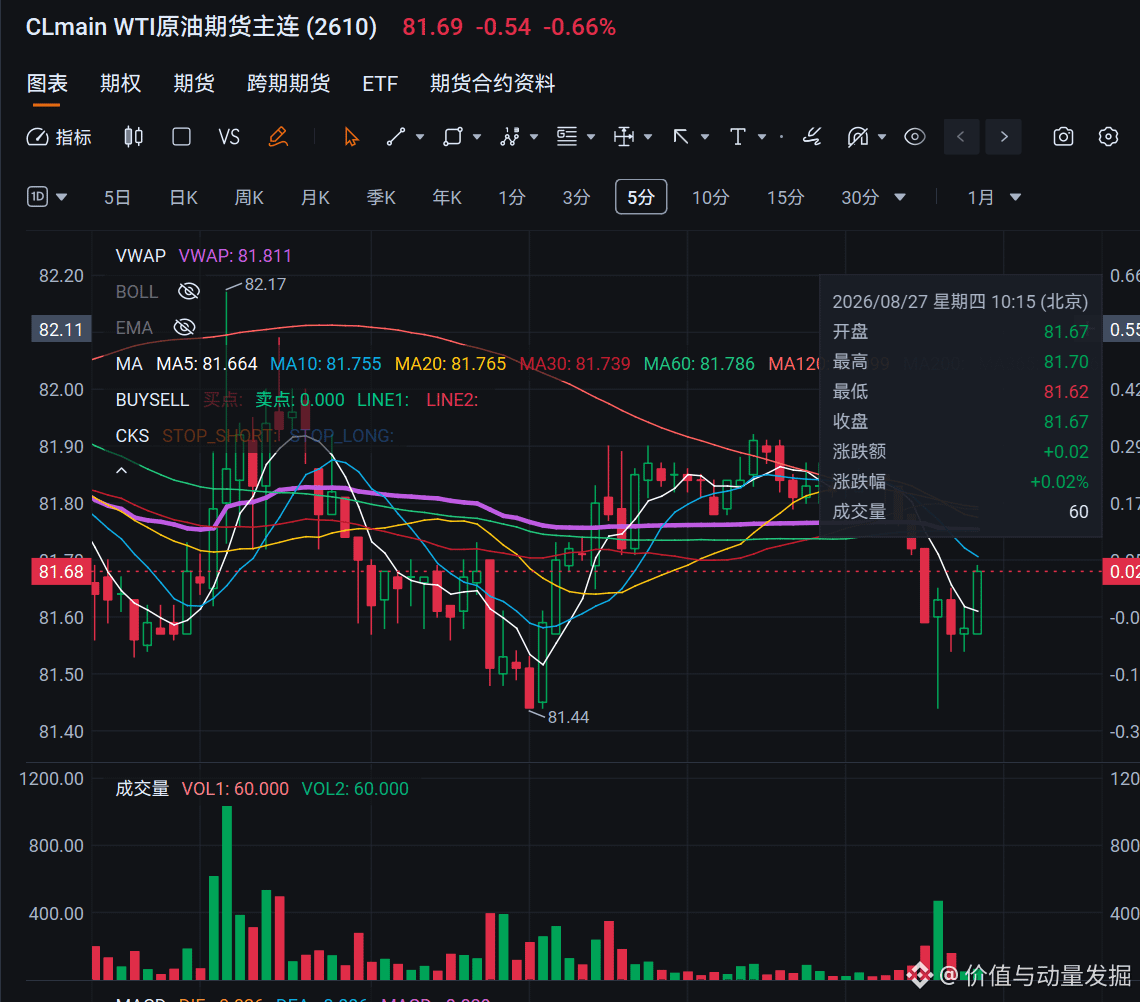
Task: Select the 周K timeframe
Action: (249, 197)
